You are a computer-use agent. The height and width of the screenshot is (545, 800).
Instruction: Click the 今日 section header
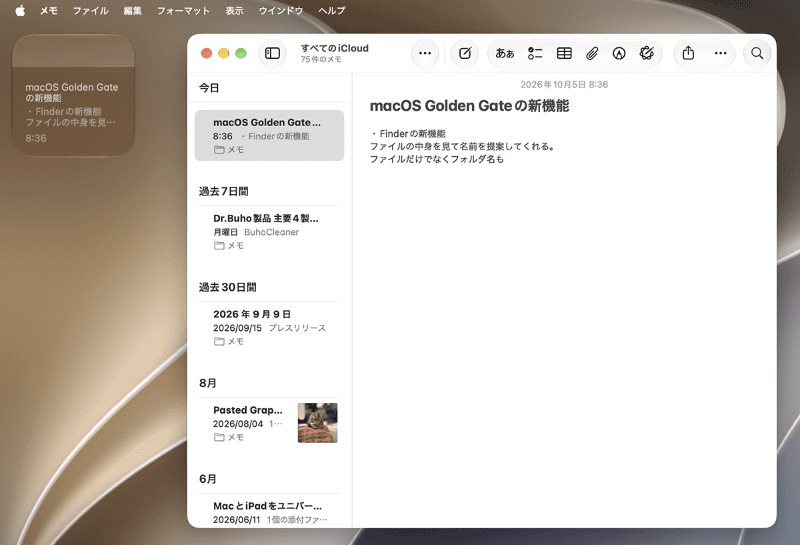[209, 88]
